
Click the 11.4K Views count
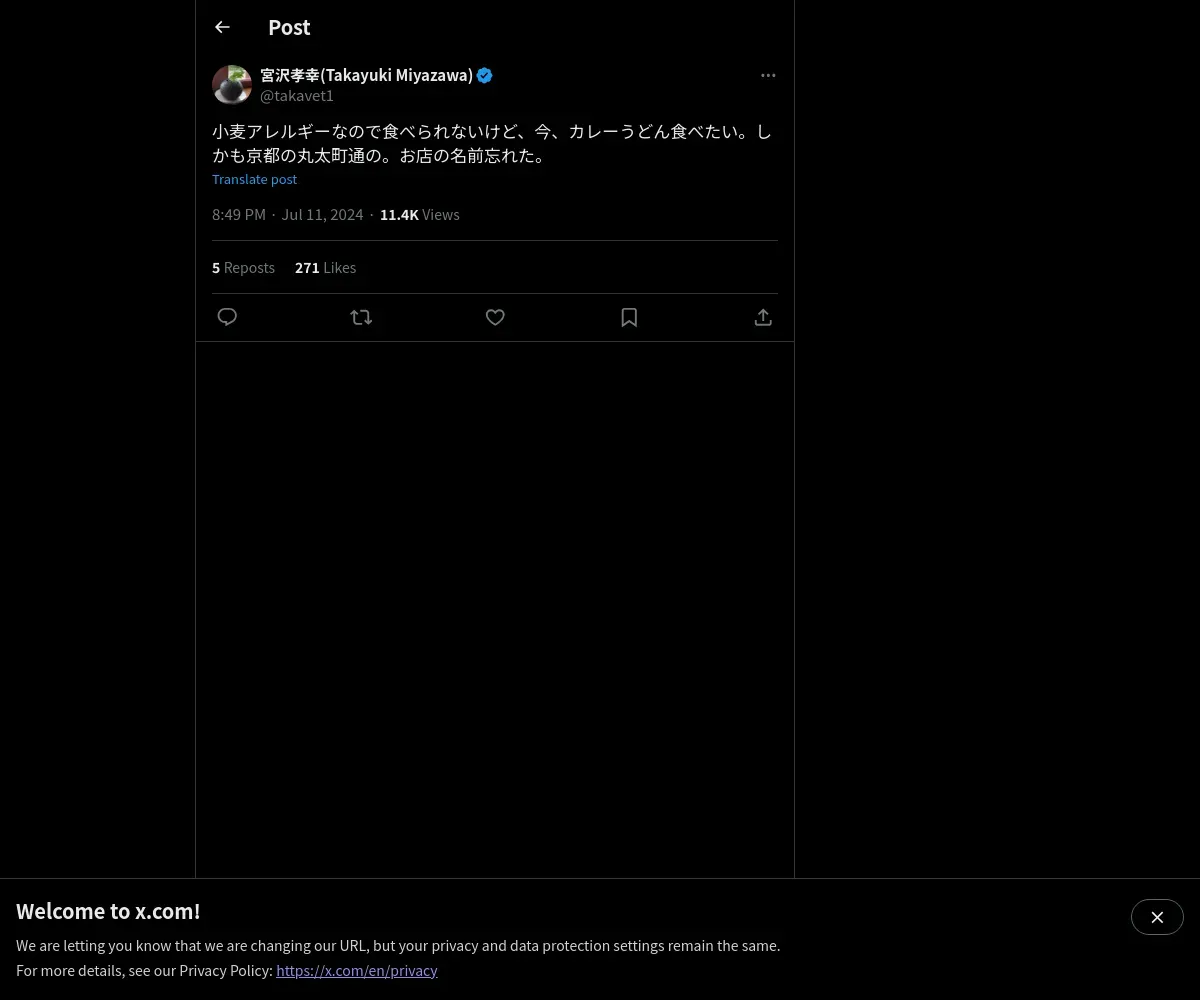click(420, 214)
